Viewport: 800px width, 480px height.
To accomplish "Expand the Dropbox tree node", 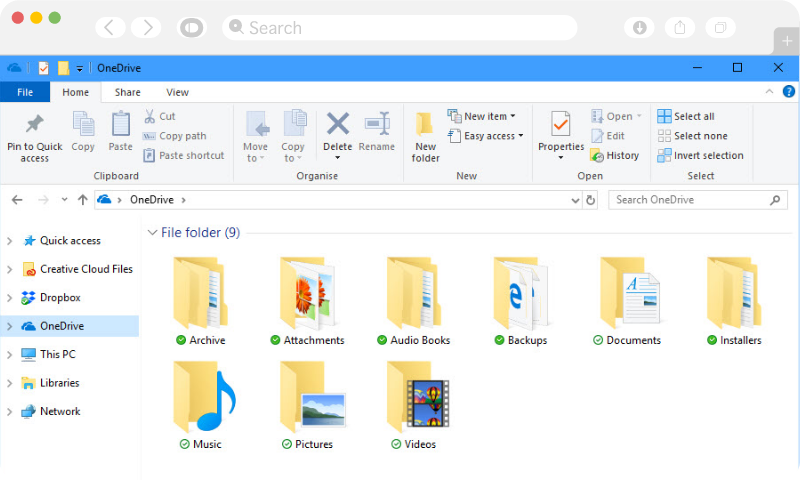I will pos(9,298).
